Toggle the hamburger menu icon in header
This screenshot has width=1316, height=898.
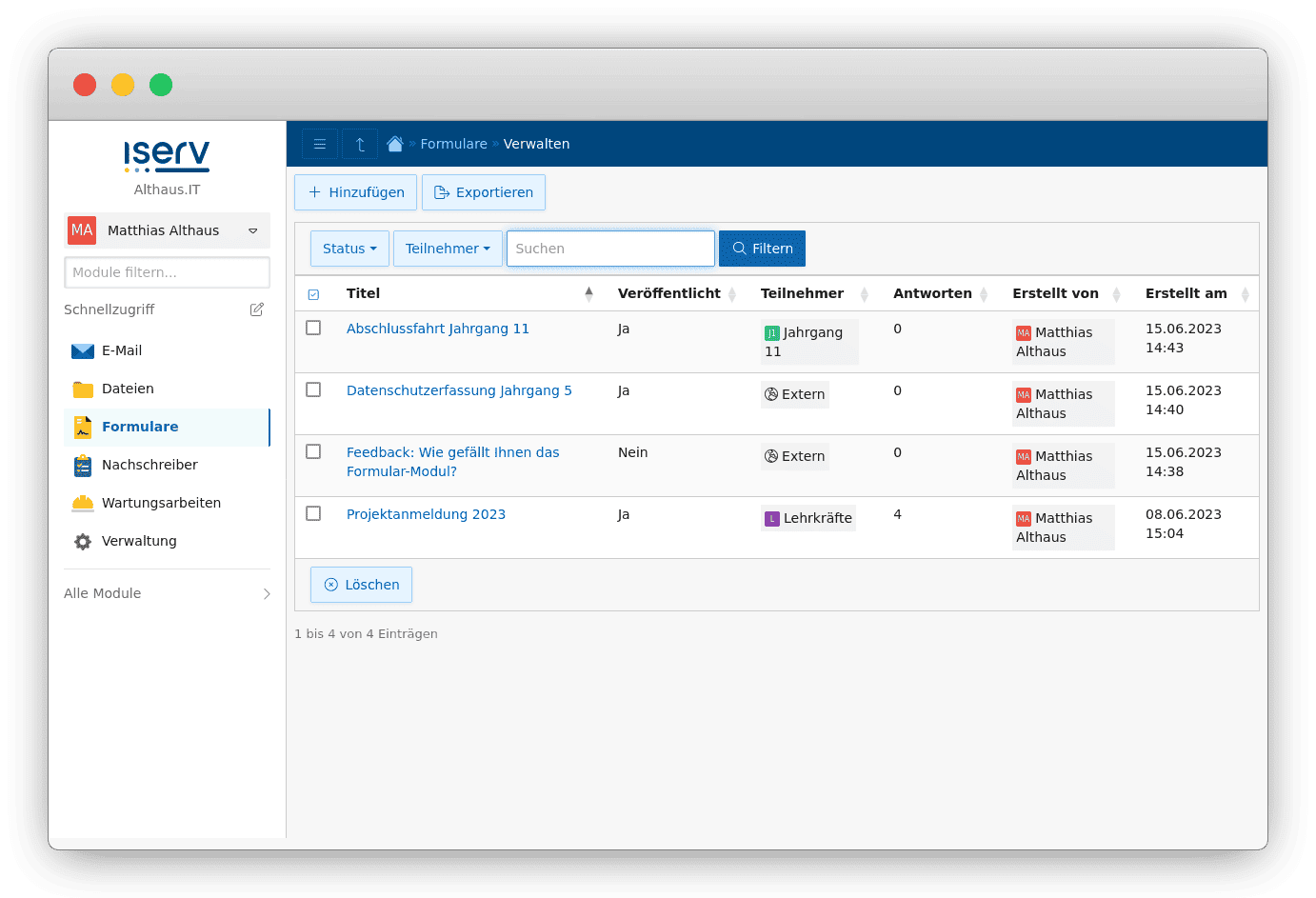pyautogui.click(x=320, y=144)
